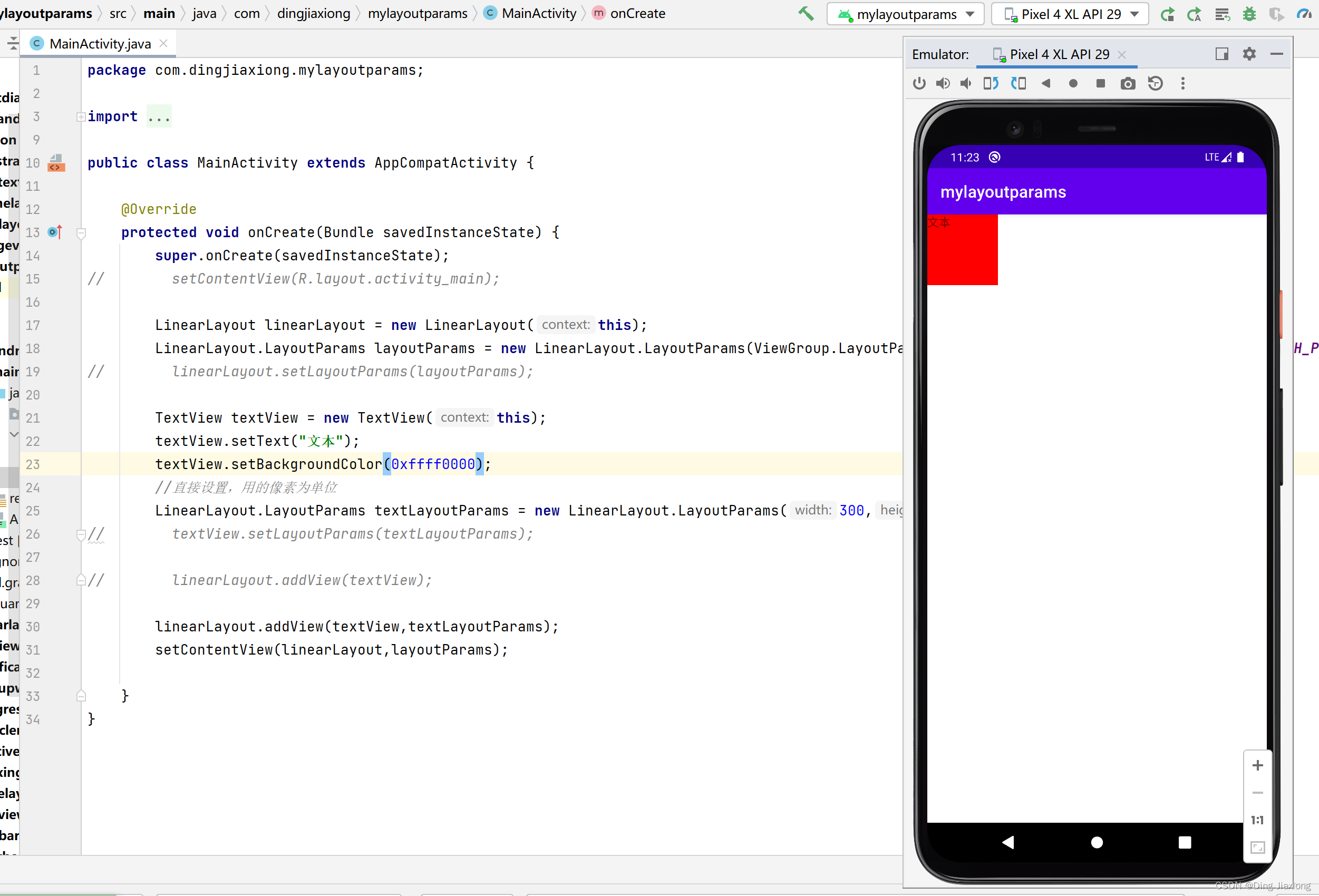The image size is (1319, 896).
Task: Expand the folded import block on line 3
Action: pyautogui.click(x=81, y=117)
